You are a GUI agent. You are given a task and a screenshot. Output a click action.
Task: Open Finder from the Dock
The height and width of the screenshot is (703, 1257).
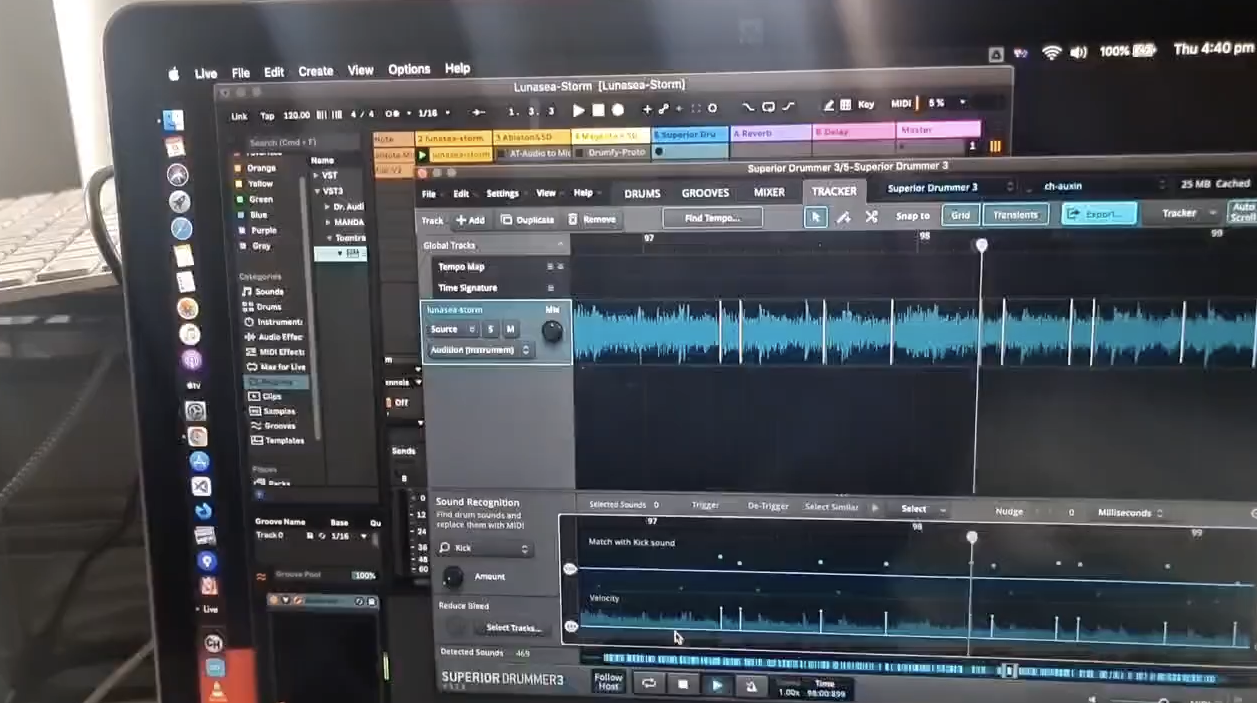pos(174,120)
